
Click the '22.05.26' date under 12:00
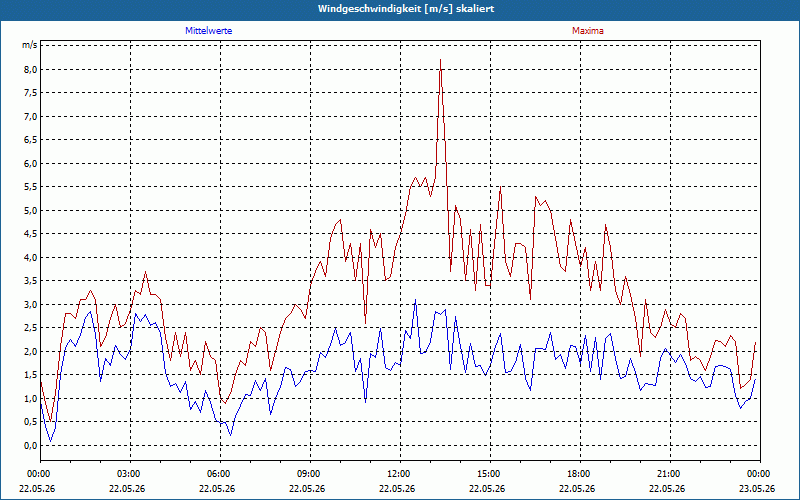[397, 488]
